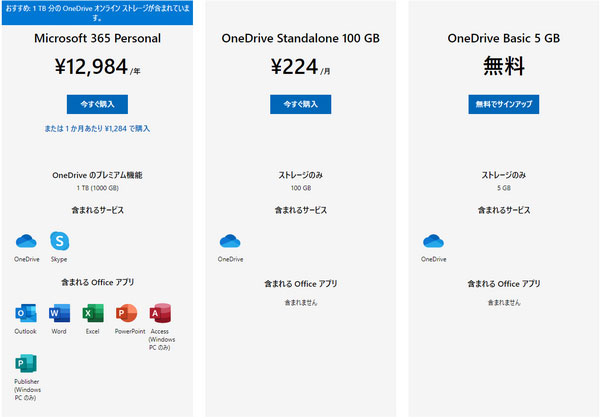Click OneDrive icon under Microsoft 365 Personal
The height and width of the screenshot is (418, 600).
coord(26,241)
